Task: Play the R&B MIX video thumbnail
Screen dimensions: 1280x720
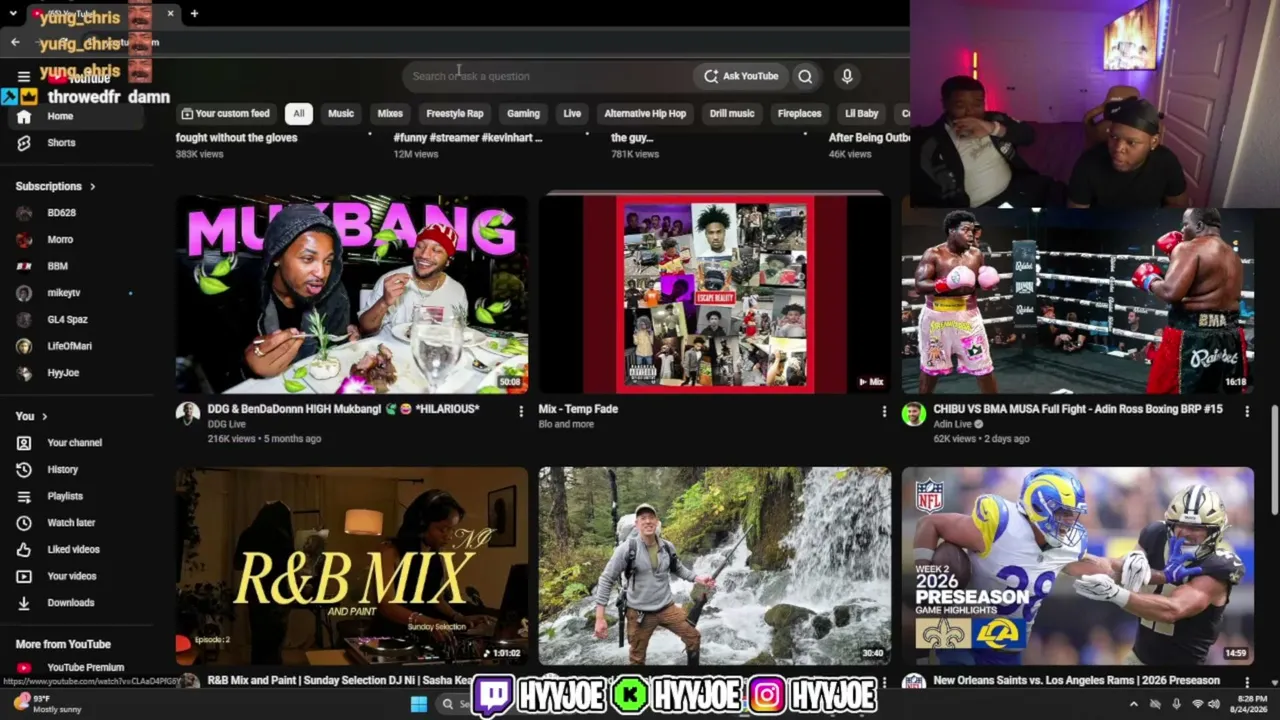Action: pos(352,566)
